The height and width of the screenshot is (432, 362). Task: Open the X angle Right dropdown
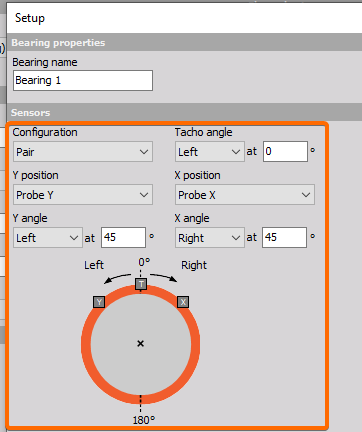[210, 238]
